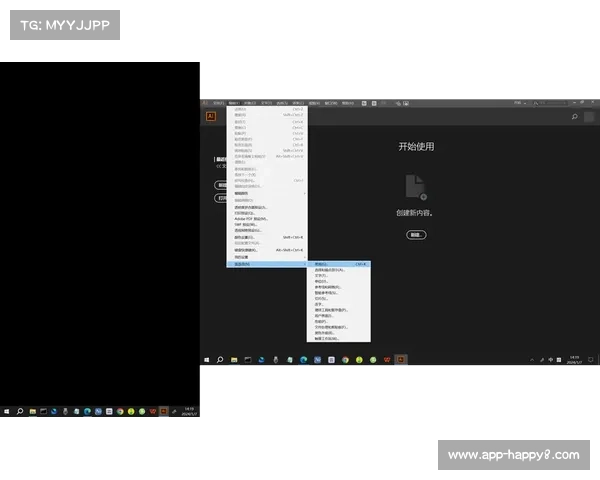Click Start button in left black screen's taskbar

click(x=7, y=411)
